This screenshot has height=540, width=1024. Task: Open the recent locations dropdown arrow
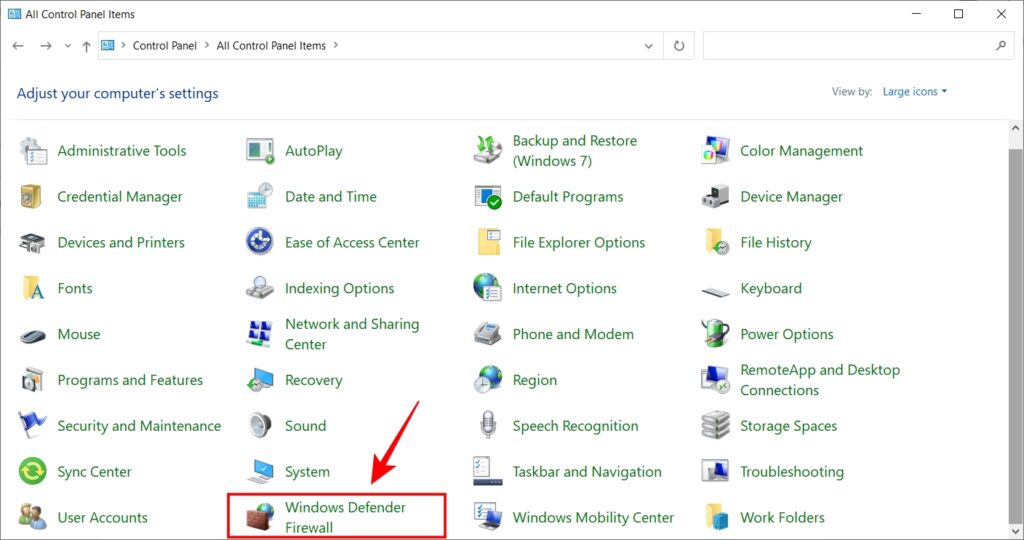coord(67,46)
